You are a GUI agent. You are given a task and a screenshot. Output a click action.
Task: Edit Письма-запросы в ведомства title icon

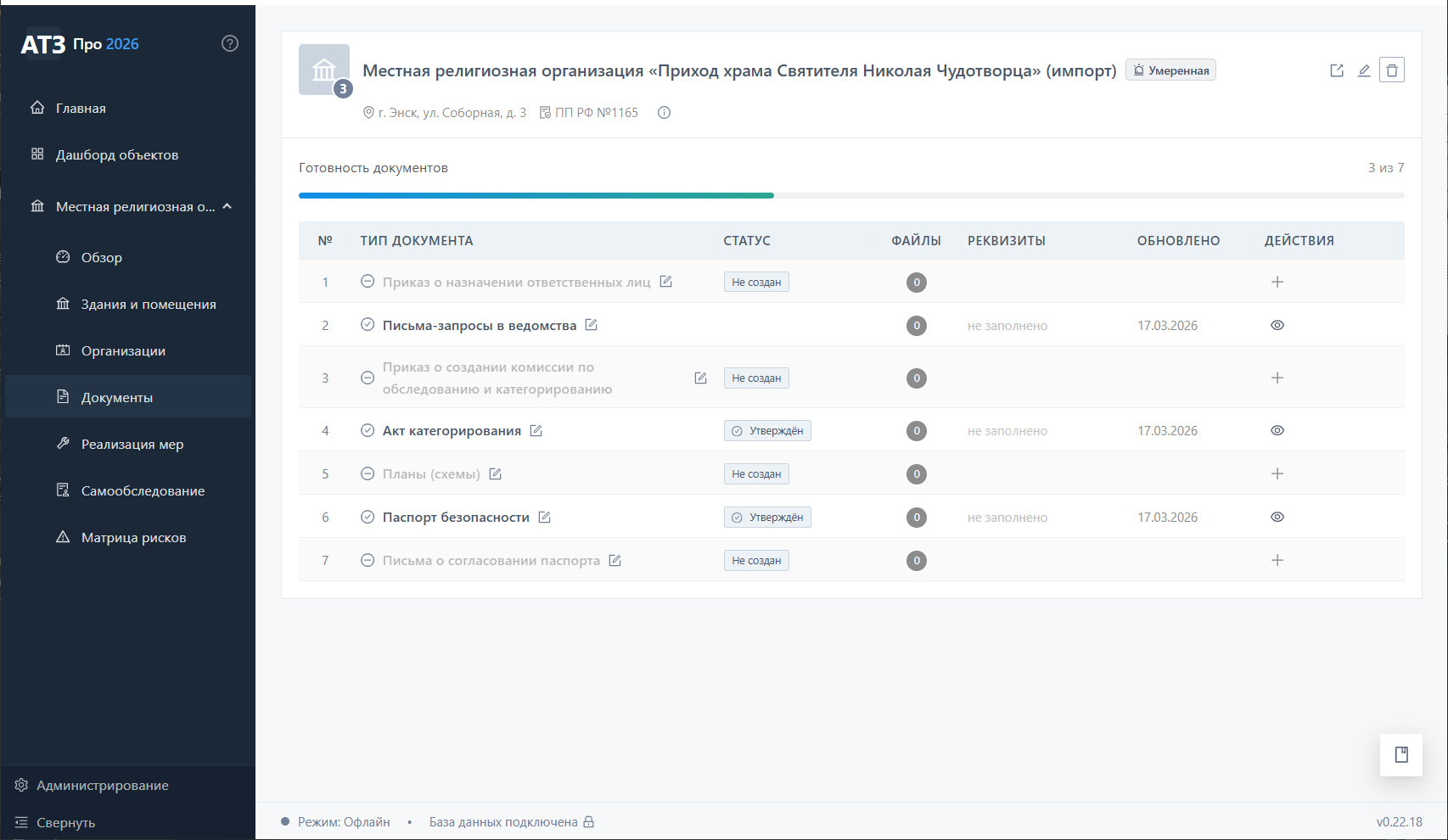(x=592, y=325)
